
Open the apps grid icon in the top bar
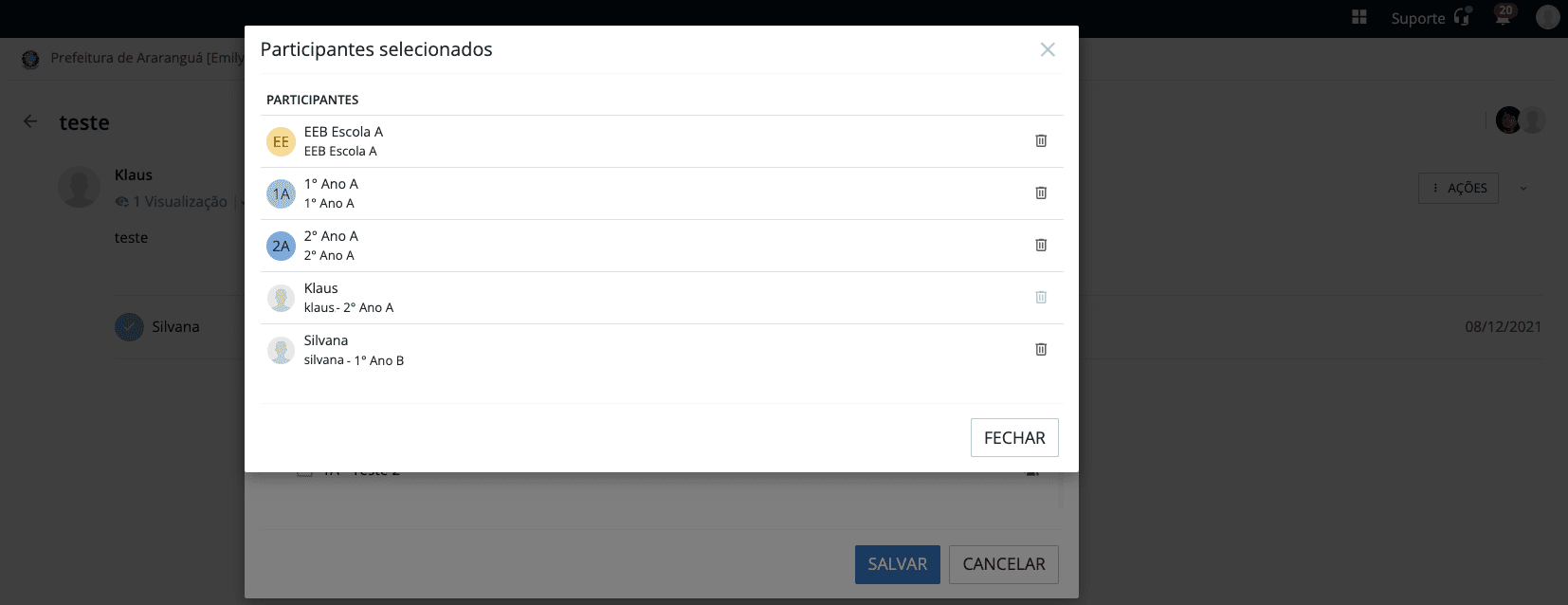point(1358,17)
